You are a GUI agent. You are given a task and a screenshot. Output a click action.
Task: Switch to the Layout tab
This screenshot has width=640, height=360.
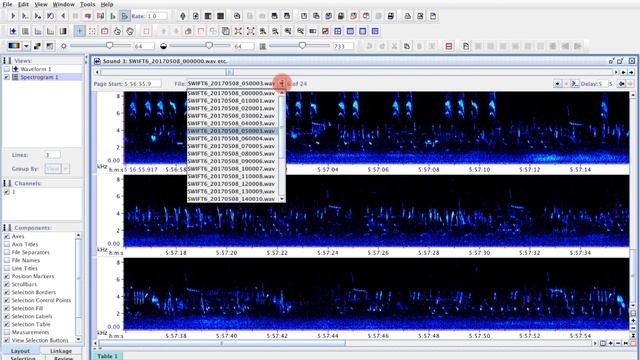tap(20, 351)
